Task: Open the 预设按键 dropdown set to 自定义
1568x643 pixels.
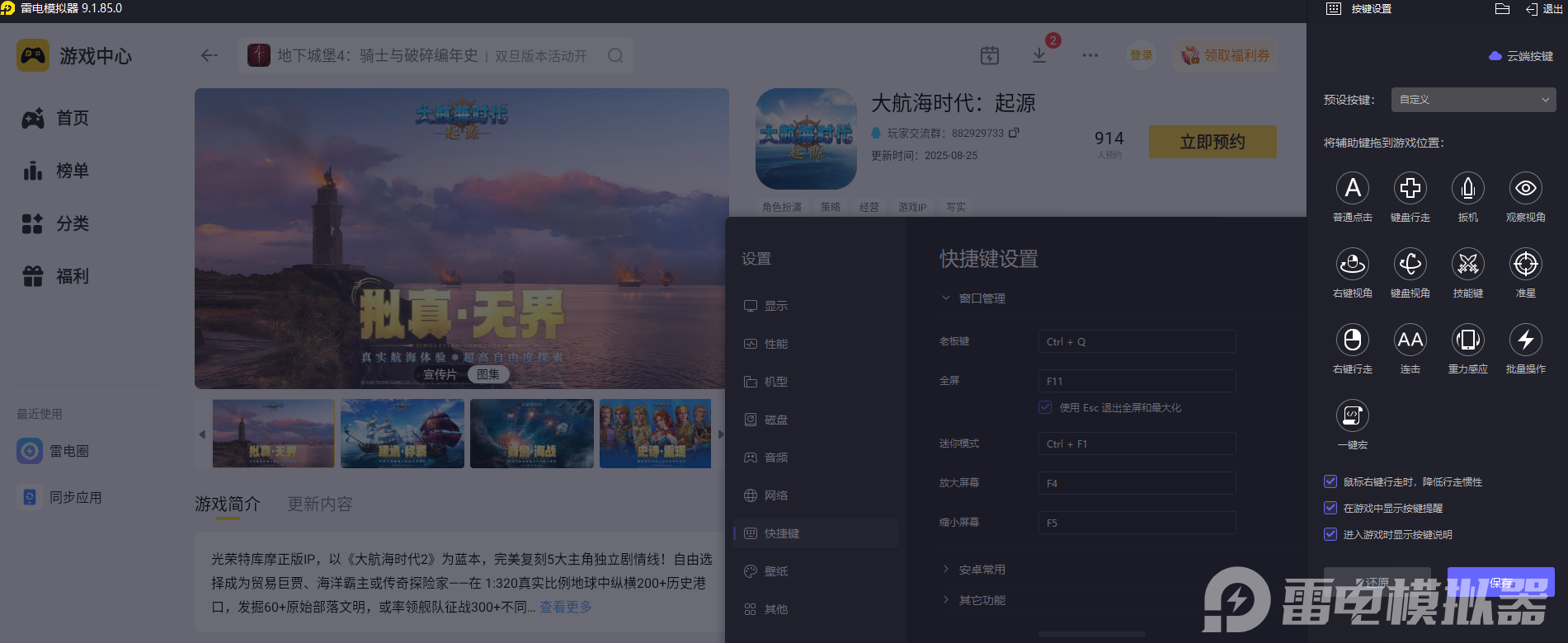Action: pyautogui.click(x=1472, y=100)
